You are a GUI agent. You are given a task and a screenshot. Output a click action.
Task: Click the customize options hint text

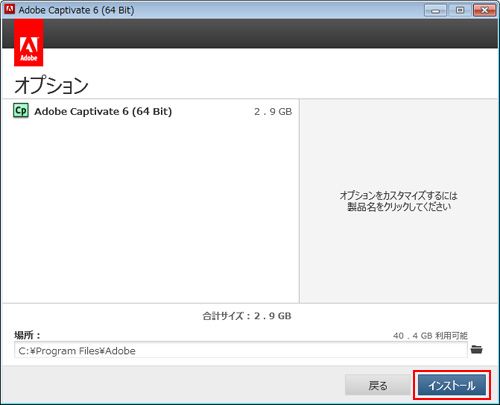point(399,201)
